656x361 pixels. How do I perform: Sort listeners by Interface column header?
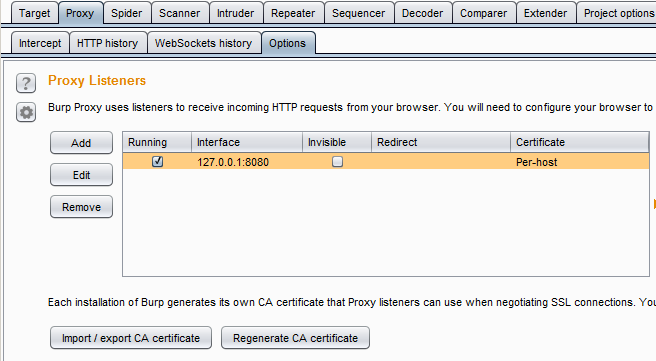(x=247, y=142)
